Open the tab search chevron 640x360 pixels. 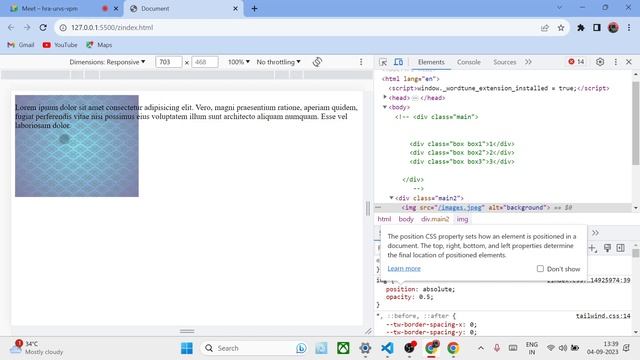pyautogui.click(x=559, y=8)
